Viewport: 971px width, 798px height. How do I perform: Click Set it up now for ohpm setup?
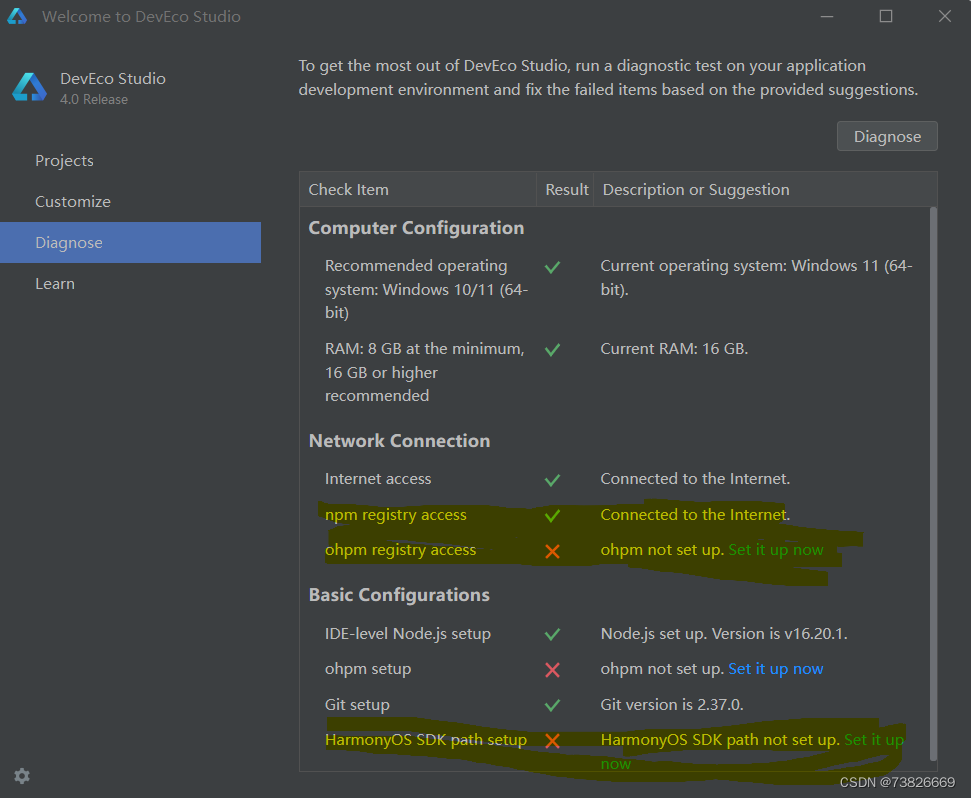tap(775, 669)
